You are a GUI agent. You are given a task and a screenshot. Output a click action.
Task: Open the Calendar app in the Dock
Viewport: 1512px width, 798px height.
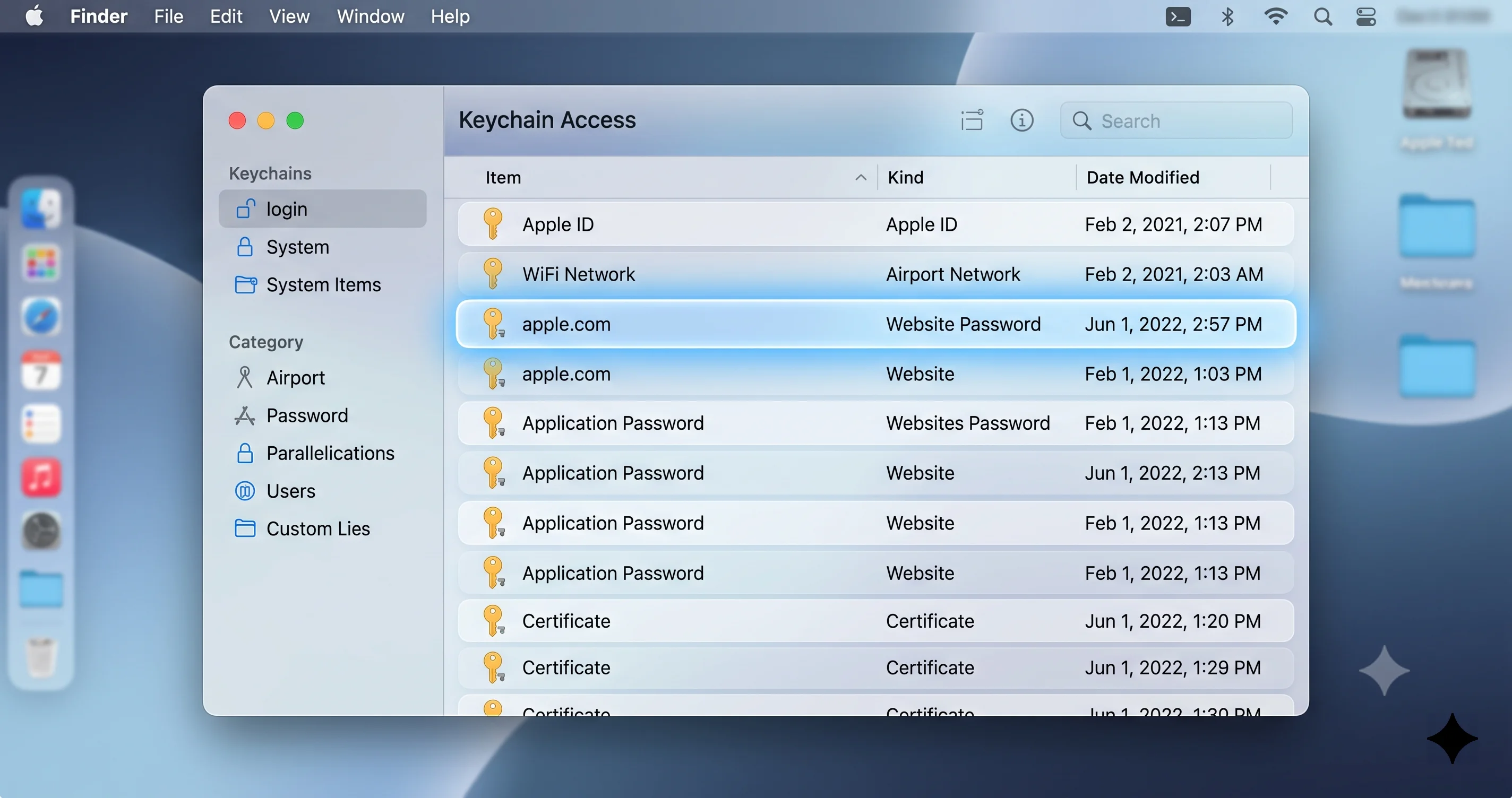click(x=41, y=370)
